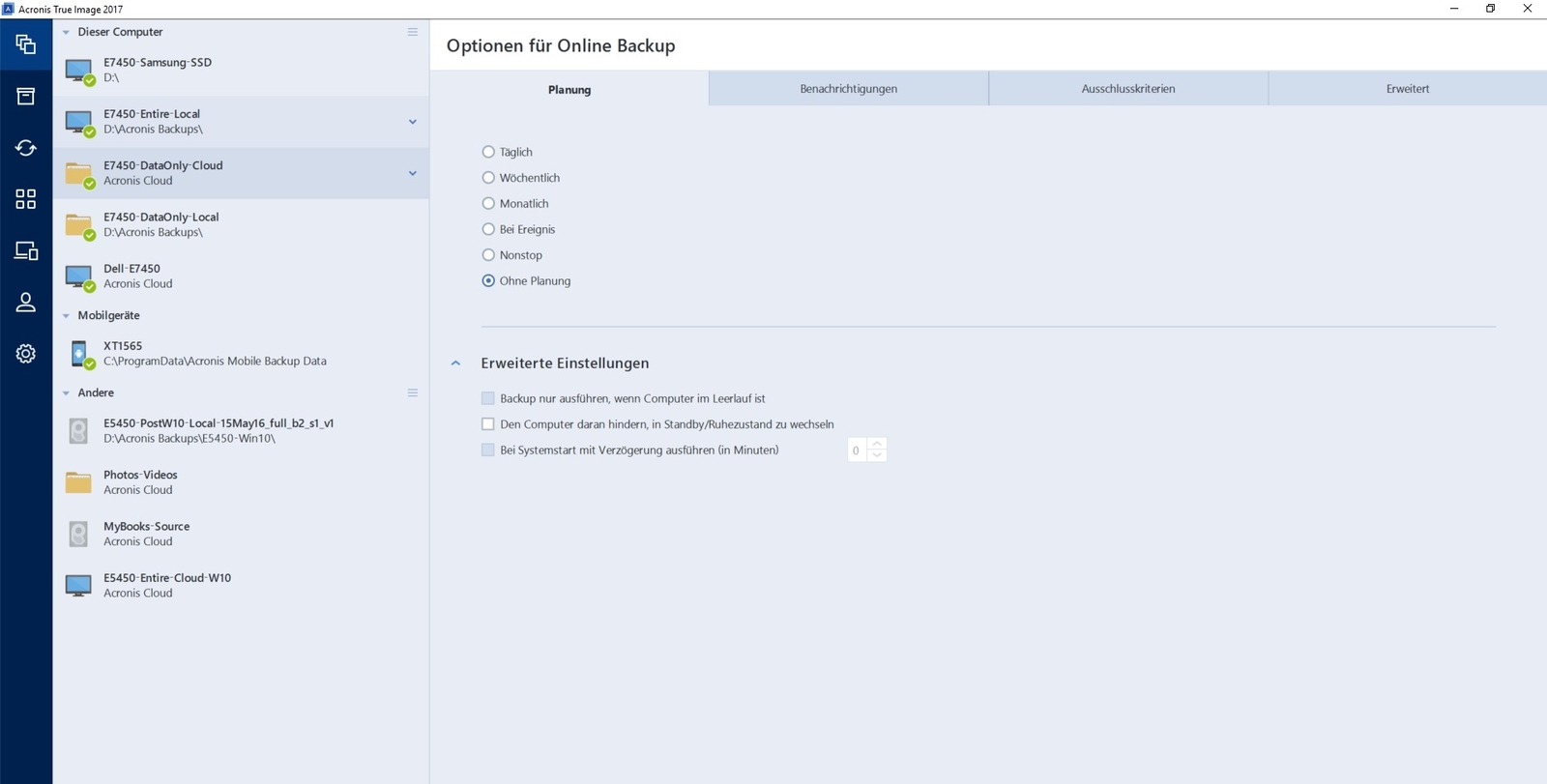Open the Account user icon
This screenshot has width=1547, height=784.
tap(26, 303)
